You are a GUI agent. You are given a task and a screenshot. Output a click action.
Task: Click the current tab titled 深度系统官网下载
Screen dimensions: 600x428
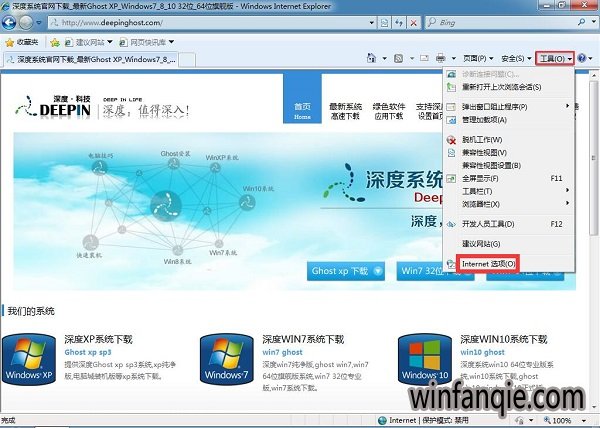tap(91, 60)
